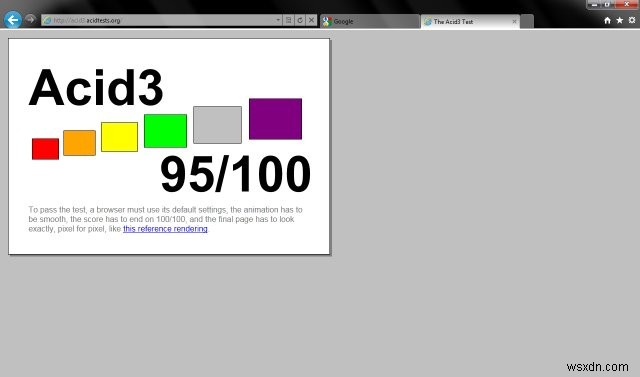Refresh the page with the reload icon
Viewport: 640px width, 377px height.
pos(300,20)
